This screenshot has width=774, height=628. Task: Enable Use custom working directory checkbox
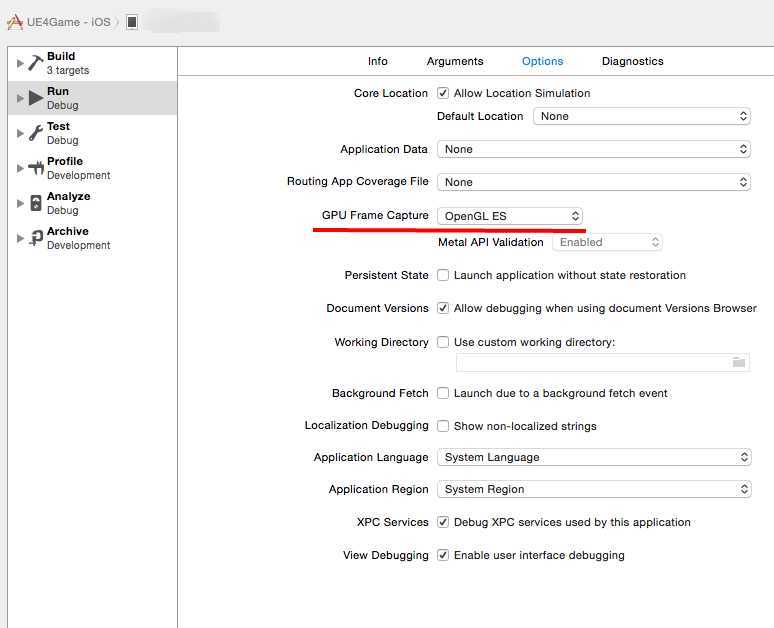click(x=443, y=342)
